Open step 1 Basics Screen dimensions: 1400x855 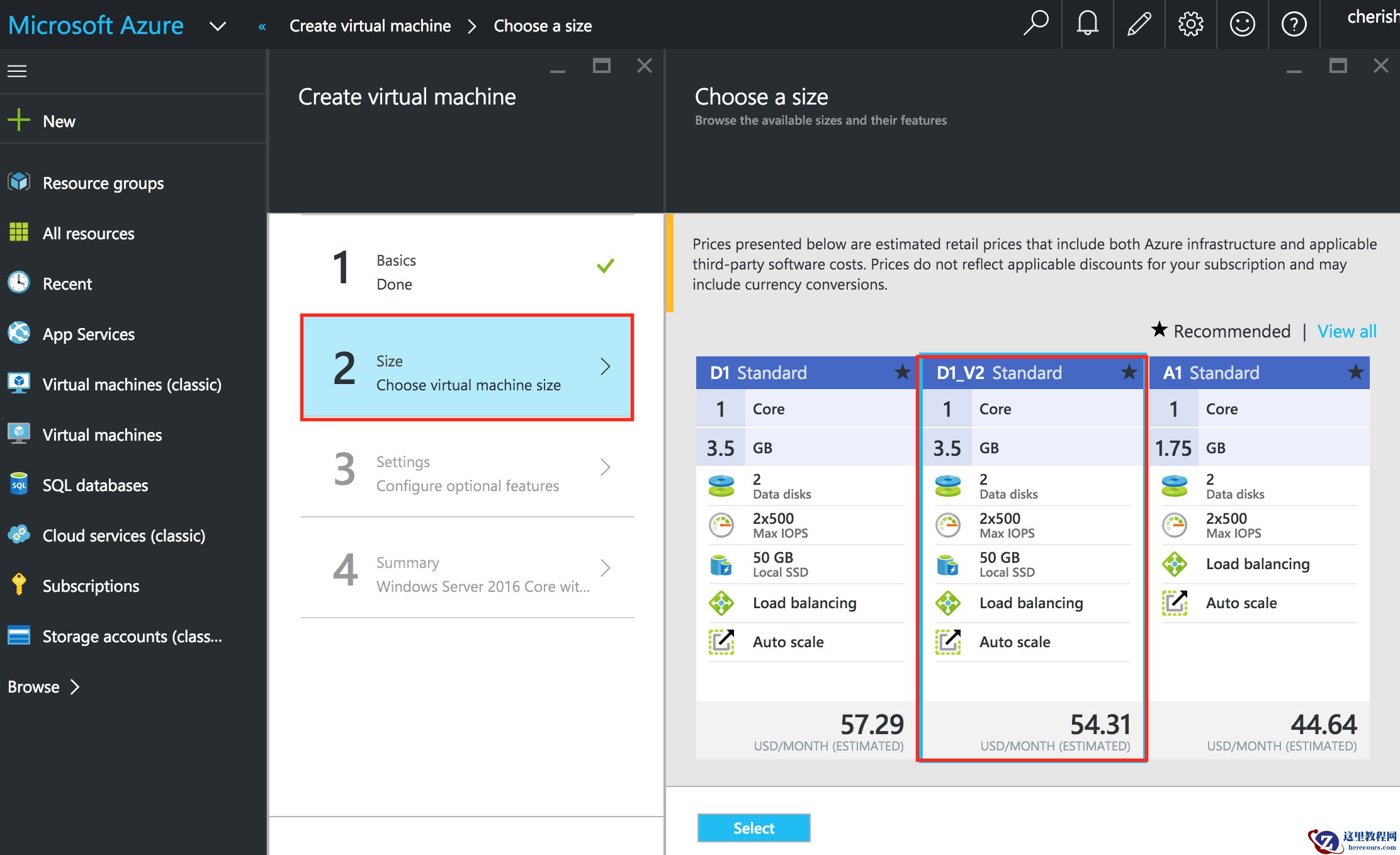468,266
